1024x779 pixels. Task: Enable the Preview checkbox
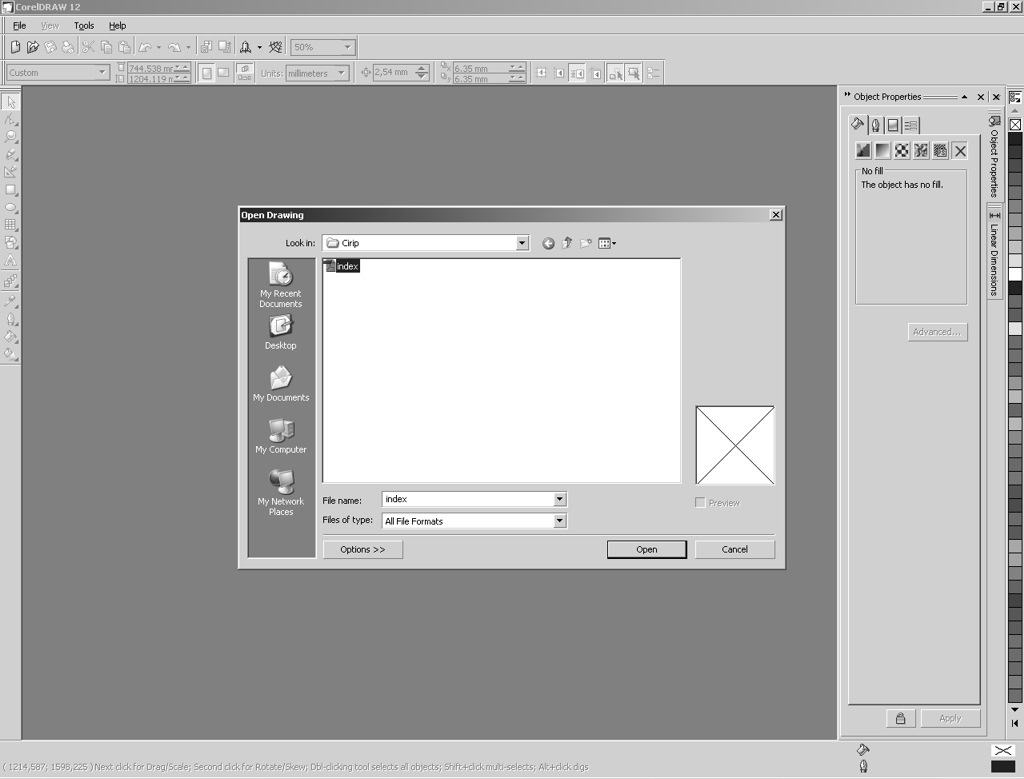tap(700, 503)
